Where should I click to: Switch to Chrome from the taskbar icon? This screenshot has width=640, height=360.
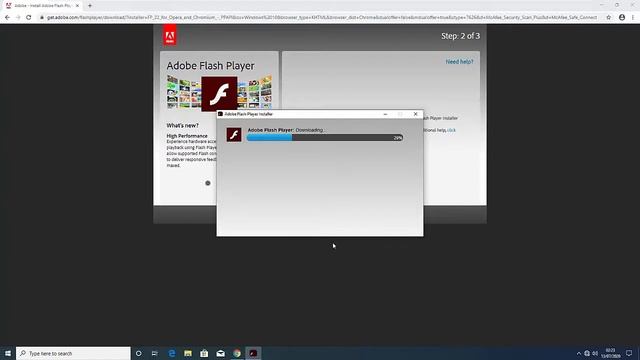[237, 353]
